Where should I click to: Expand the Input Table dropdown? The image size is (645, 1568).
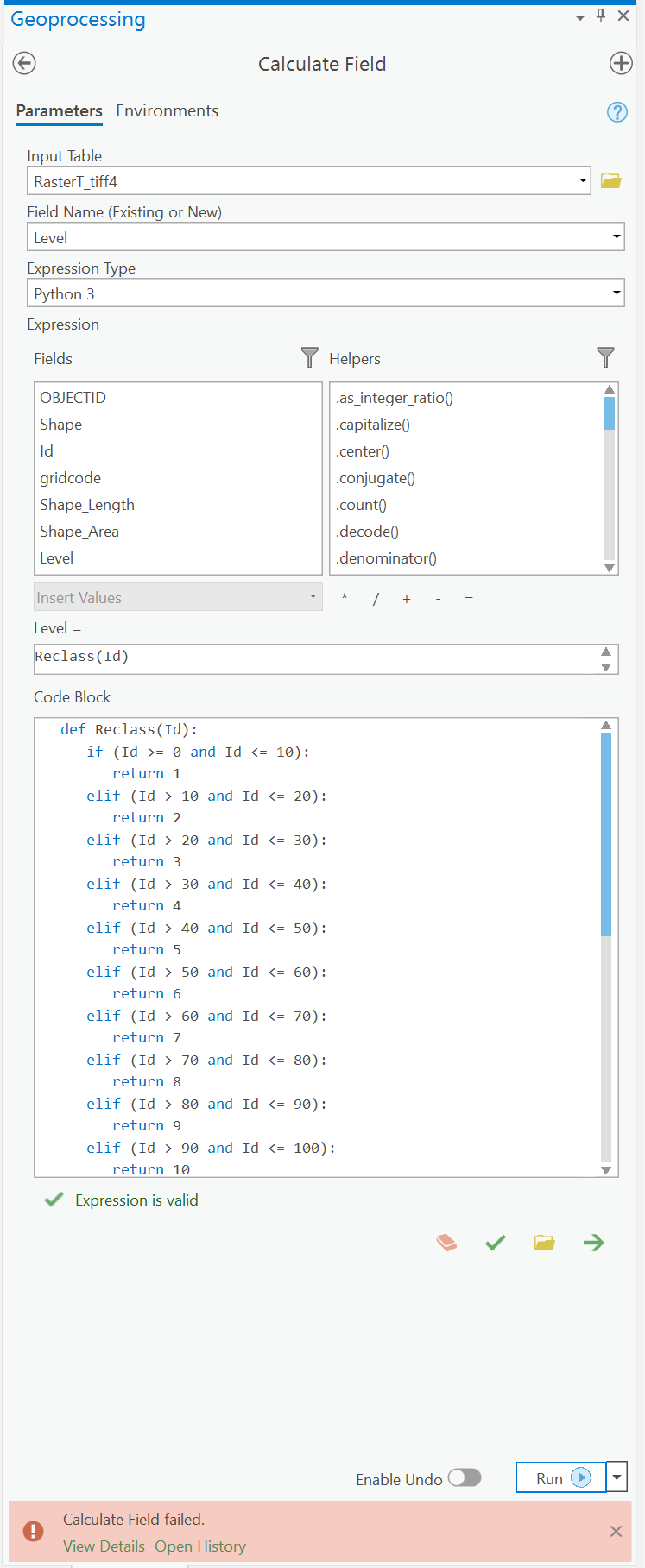pyautogui.click(x=583, y=181)
